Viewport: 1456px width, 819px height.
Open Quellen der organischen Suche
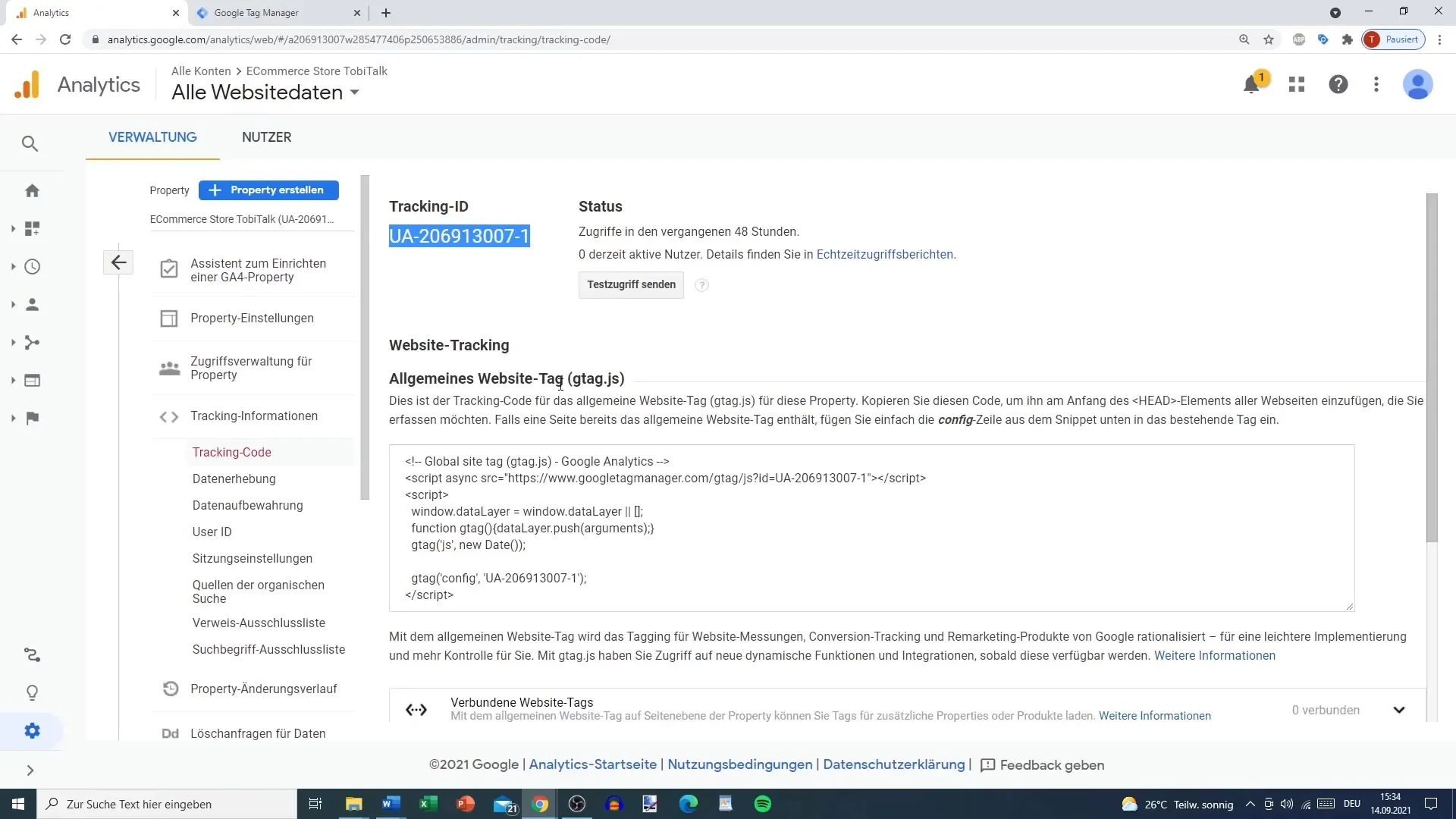(259, 591)
